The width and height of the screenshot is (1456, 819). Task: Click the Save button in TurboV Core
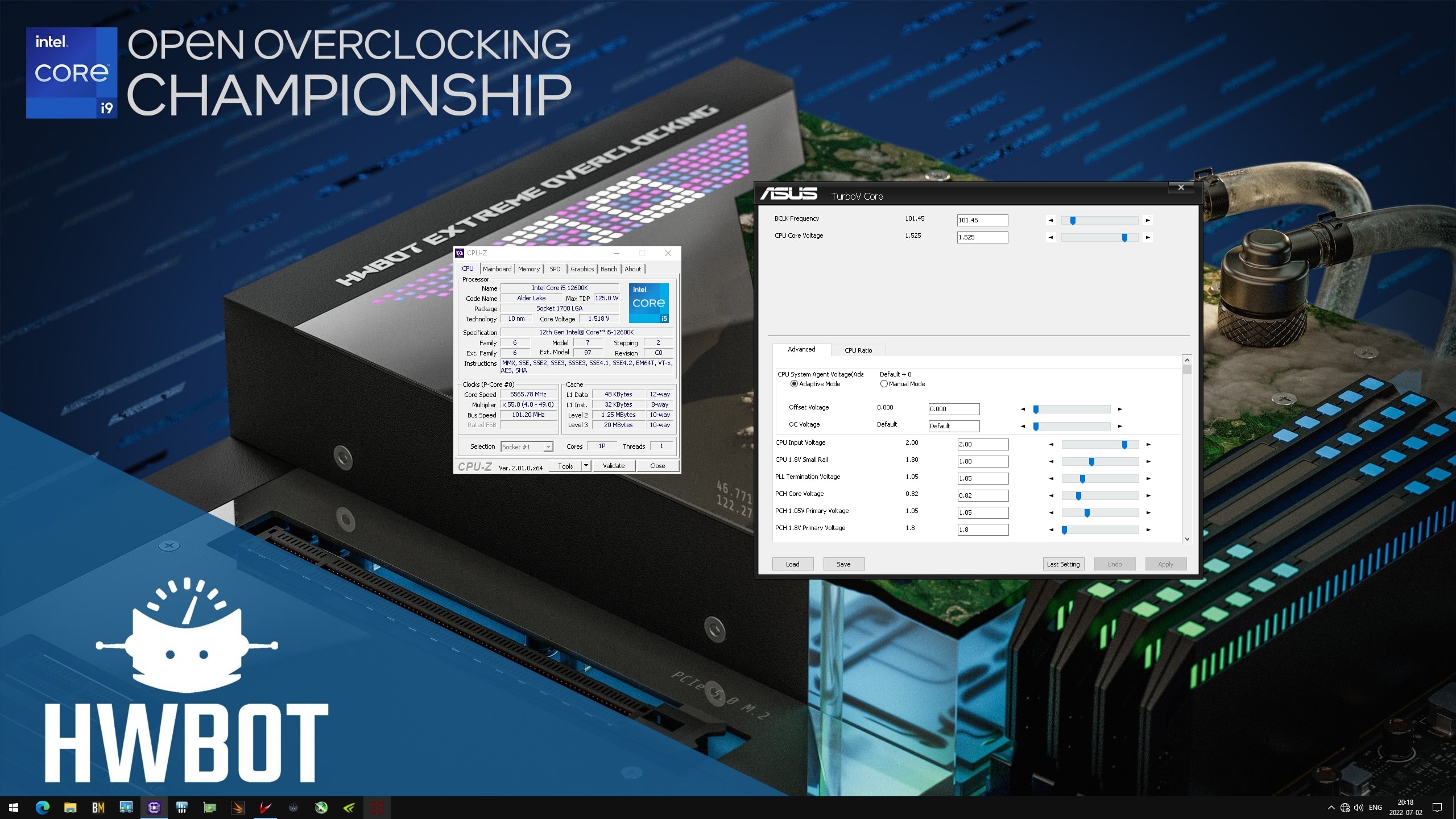coord(844,564)
